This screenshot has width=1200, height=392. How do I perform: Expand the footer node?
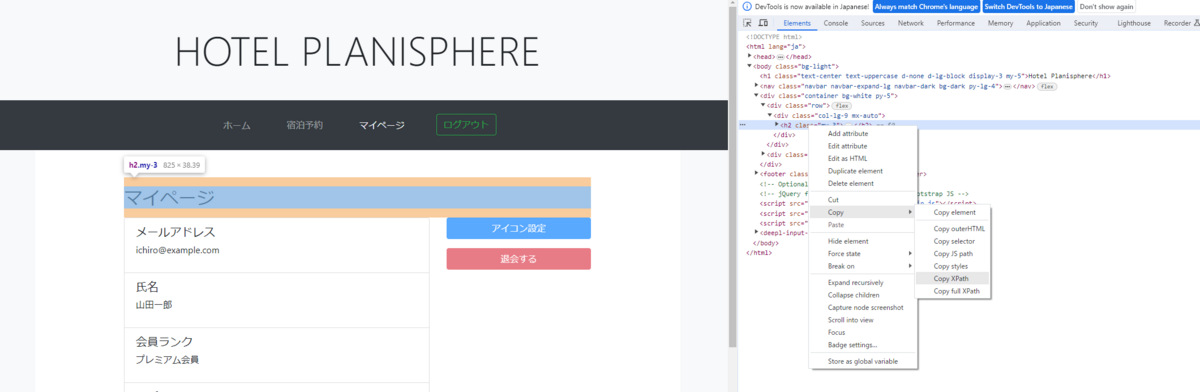(x=757, y=174)
